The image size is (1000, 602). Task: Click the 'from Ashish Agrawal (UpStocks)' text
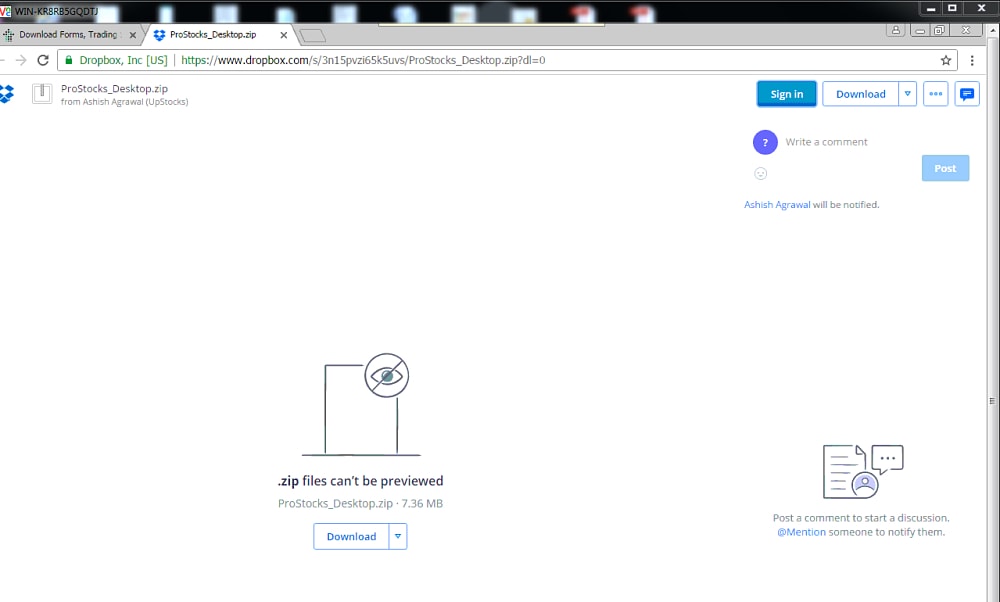[x=124, y=102]
